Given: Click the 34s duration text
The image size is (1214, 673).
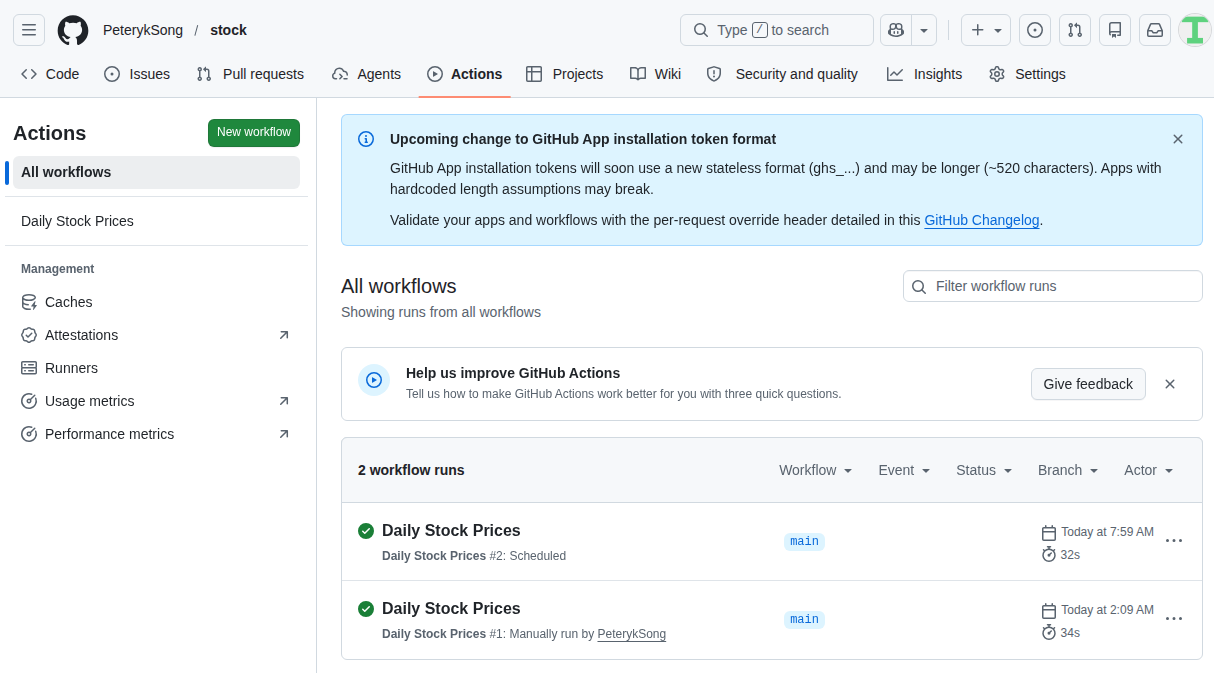Looking at the screenshot, I should (x=1070, y=633).
